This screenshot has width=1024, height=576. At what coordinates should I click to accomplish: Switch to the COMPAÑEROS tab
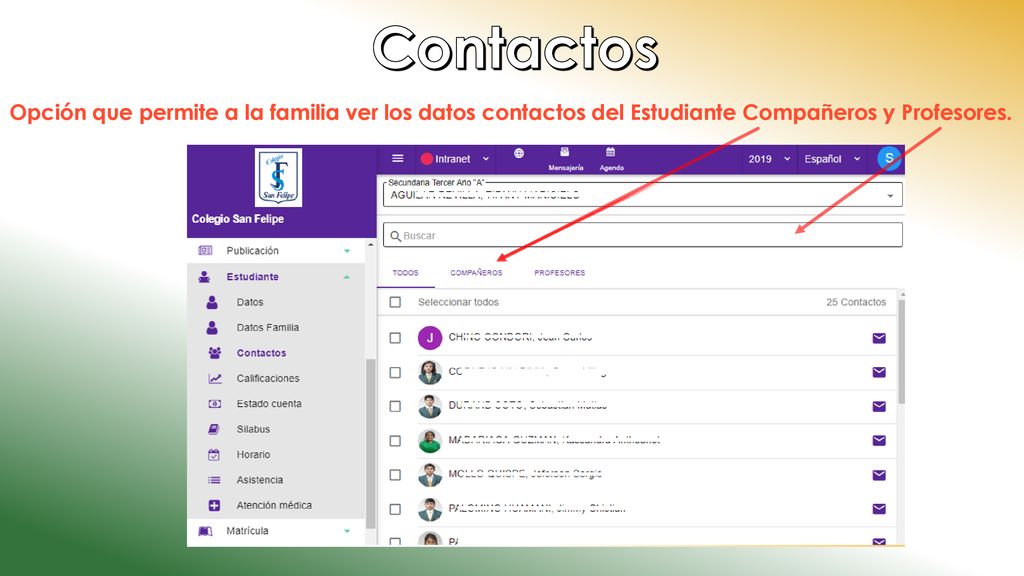[x=476, y=273]
